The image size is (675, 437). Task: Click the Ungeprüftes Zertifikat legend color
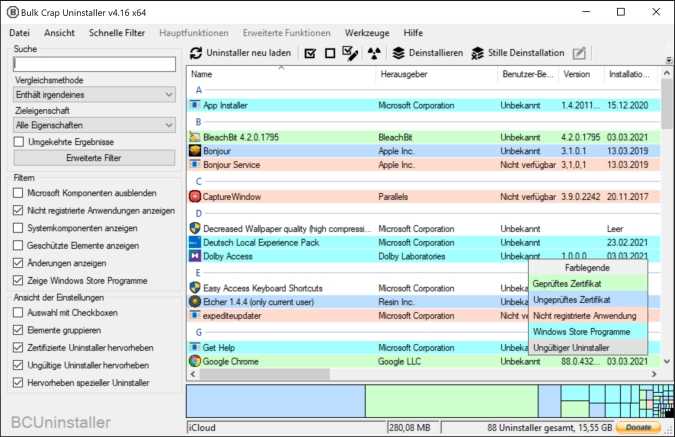(588, 300)
